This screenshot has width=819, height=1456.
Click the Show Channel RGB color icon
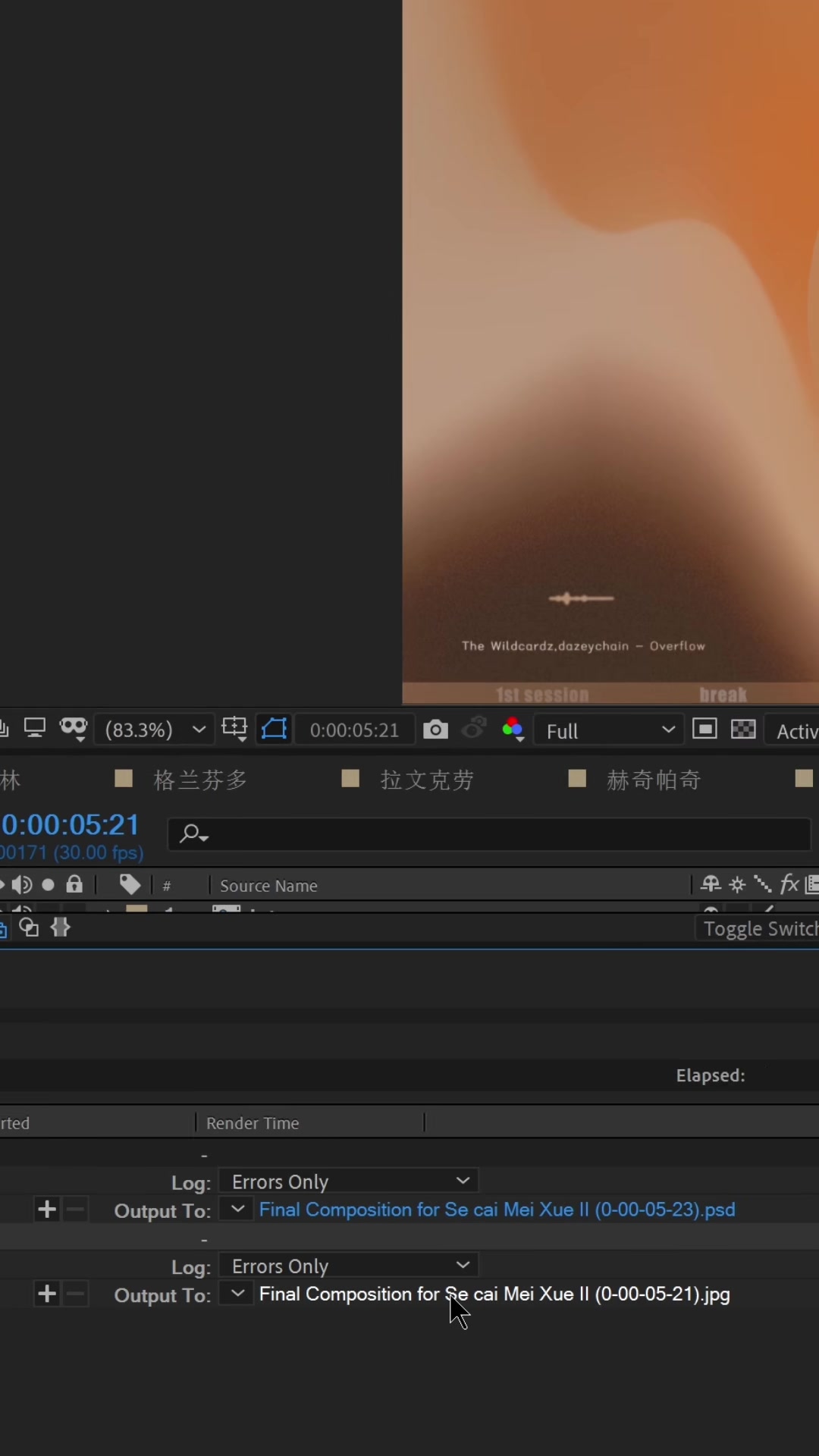click(x=513, y=730)
